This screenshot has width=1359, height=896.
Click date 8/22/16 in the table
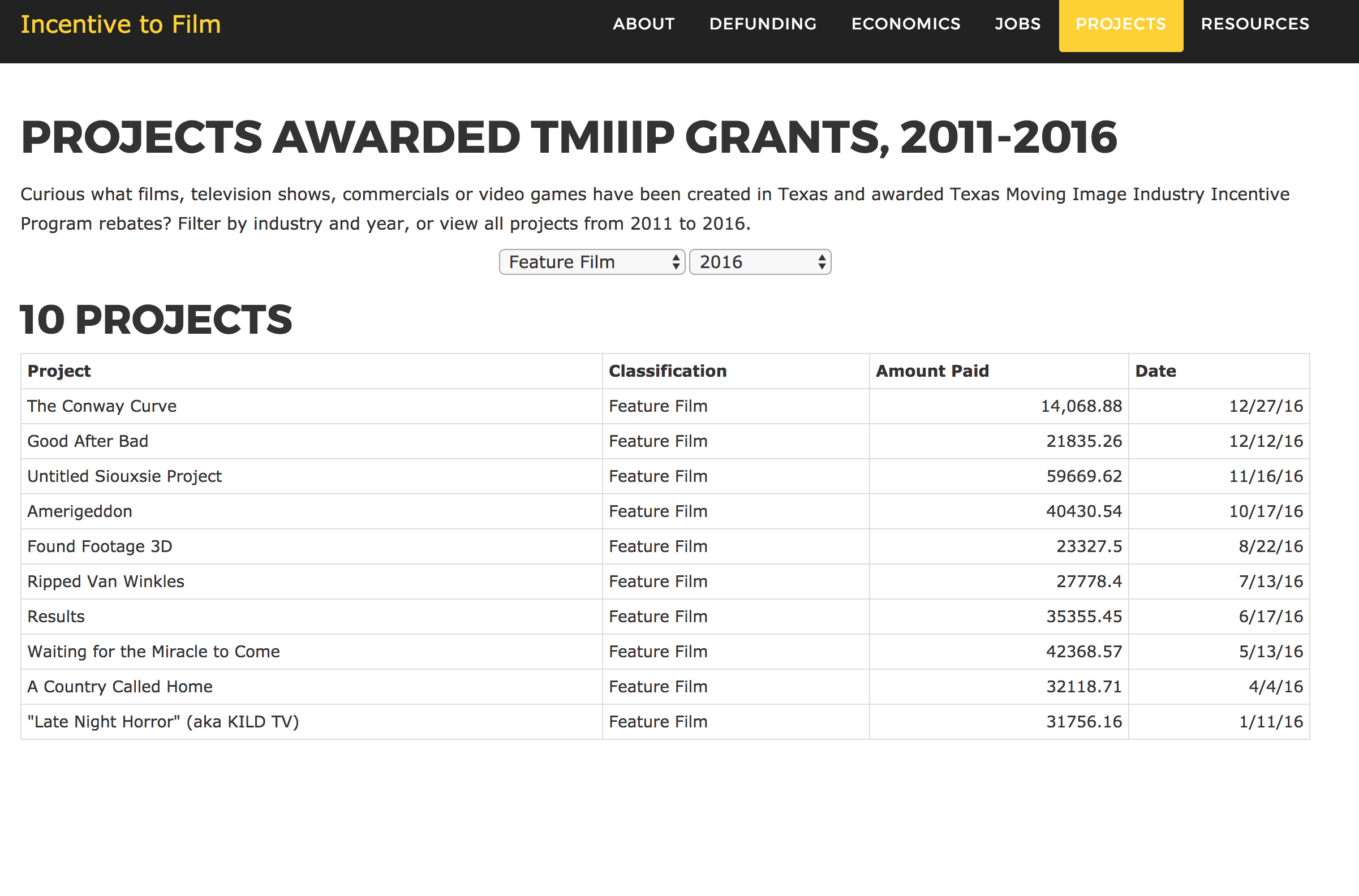point(1271,547)
